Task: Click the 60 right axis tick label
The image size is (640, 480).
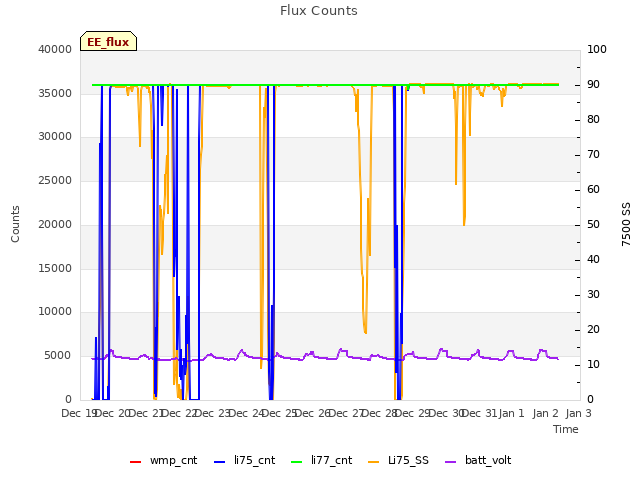Action: click(593, 190)
